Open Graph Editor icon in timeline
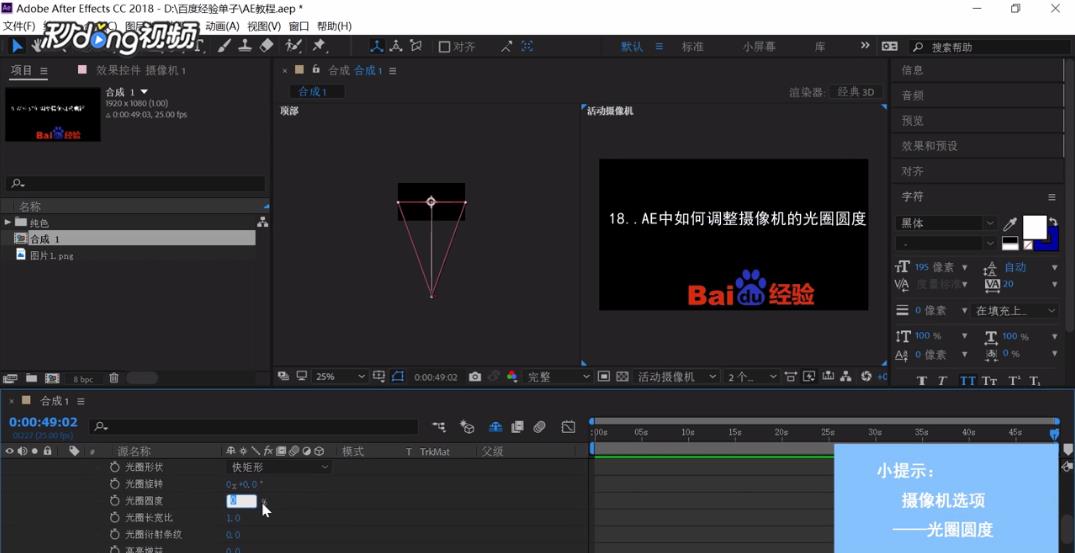Viewport: 1075px width, 553px height. 568,427
